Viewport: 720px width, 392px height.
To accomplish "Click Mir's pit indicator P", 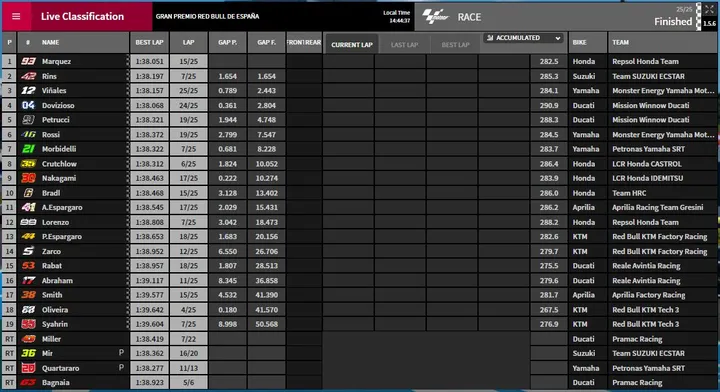I will pyautogui.click(x=121, y=353).
